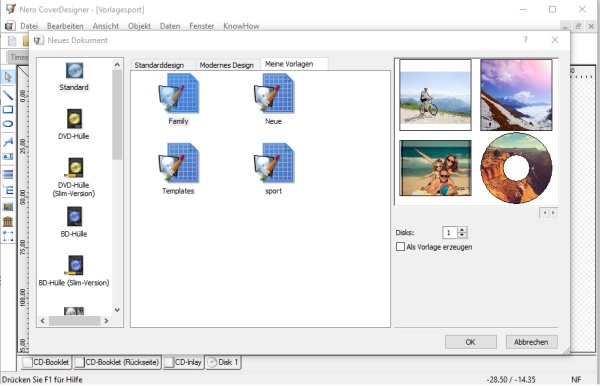Viewport: 600px width, 387px height.
Task: Switch to the CD-Booklet page tab
Action: [x=46, y=362]
